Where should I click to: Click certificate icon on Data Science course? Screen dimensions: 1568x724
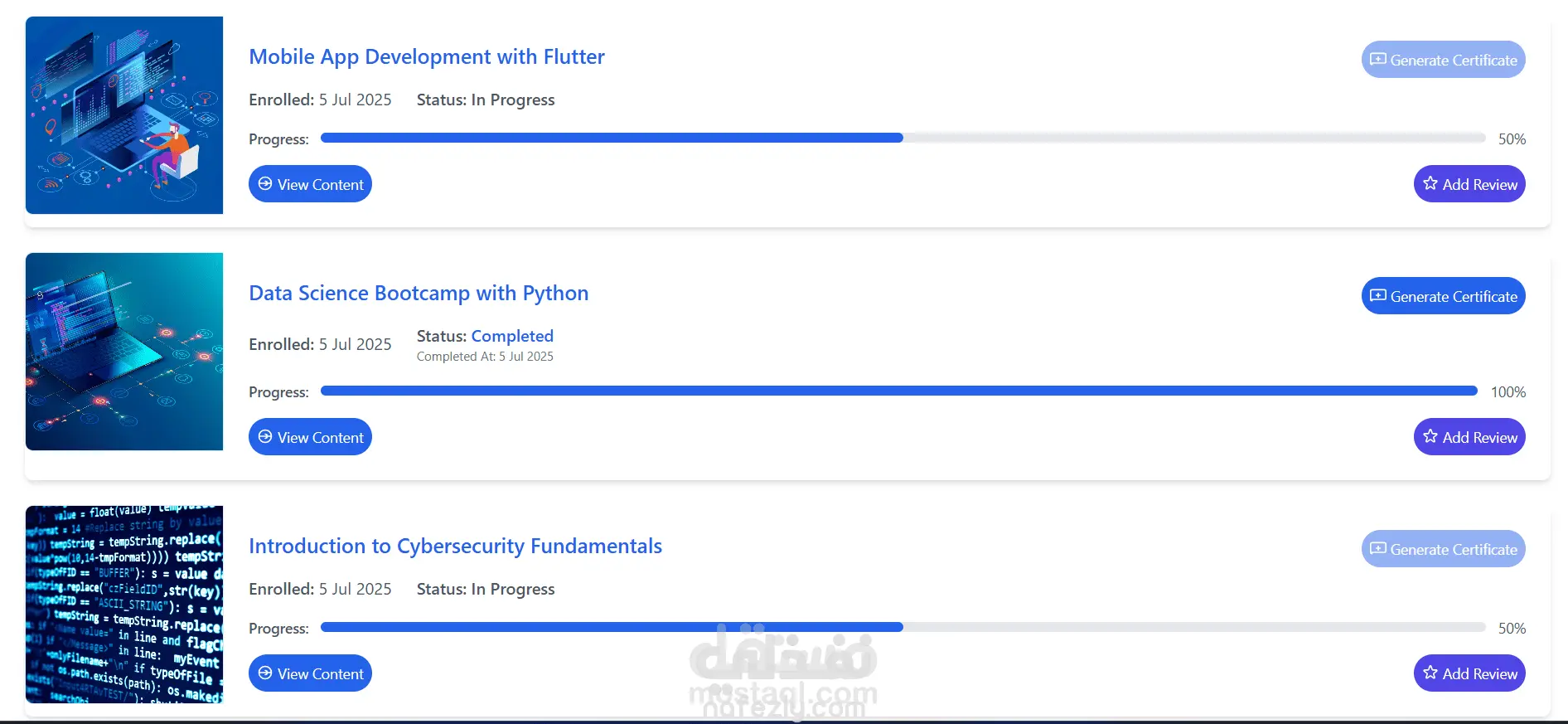1378,296
